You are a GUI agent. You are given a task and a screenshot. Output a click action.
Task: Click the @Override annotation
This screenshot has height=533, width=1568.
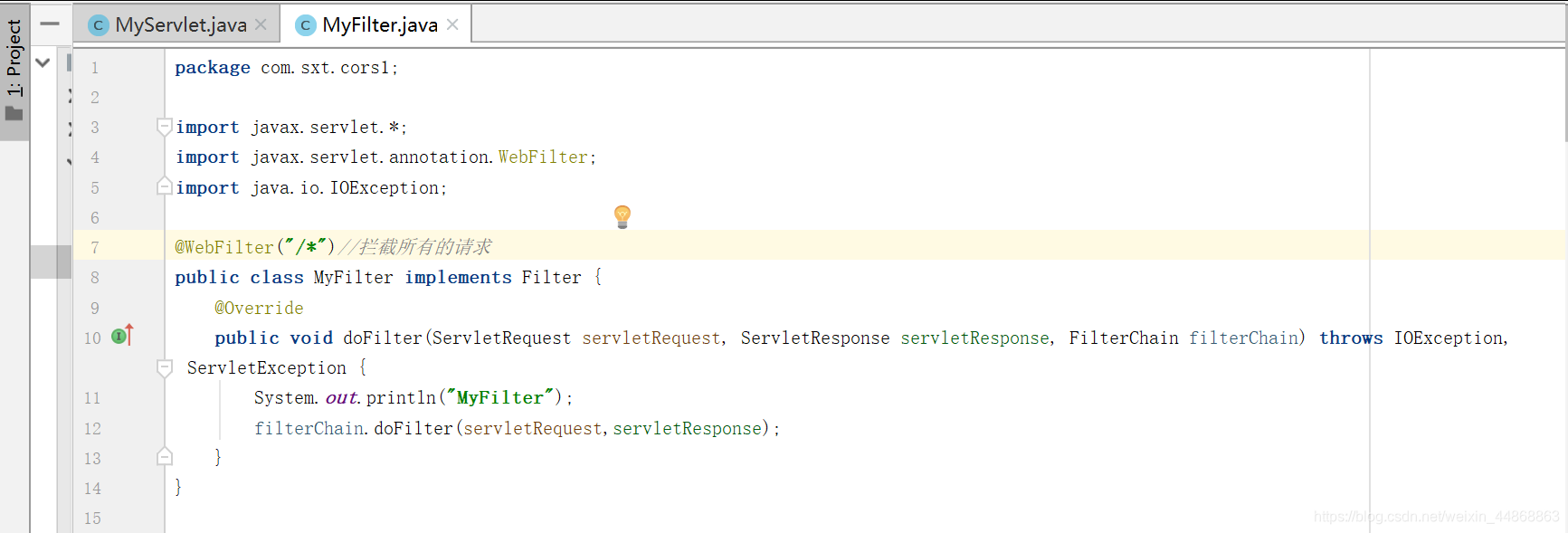point(259,308)
